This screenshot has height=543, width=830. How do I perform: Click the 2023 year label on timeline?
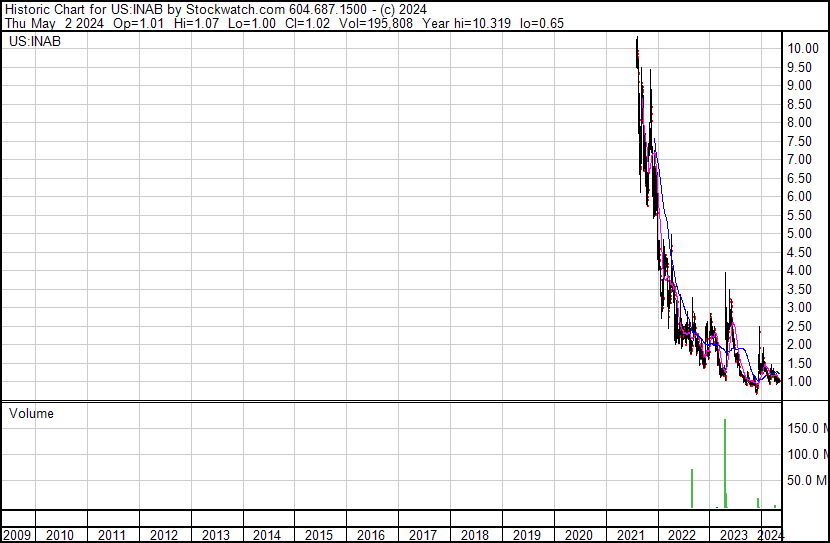pos(733,535)
